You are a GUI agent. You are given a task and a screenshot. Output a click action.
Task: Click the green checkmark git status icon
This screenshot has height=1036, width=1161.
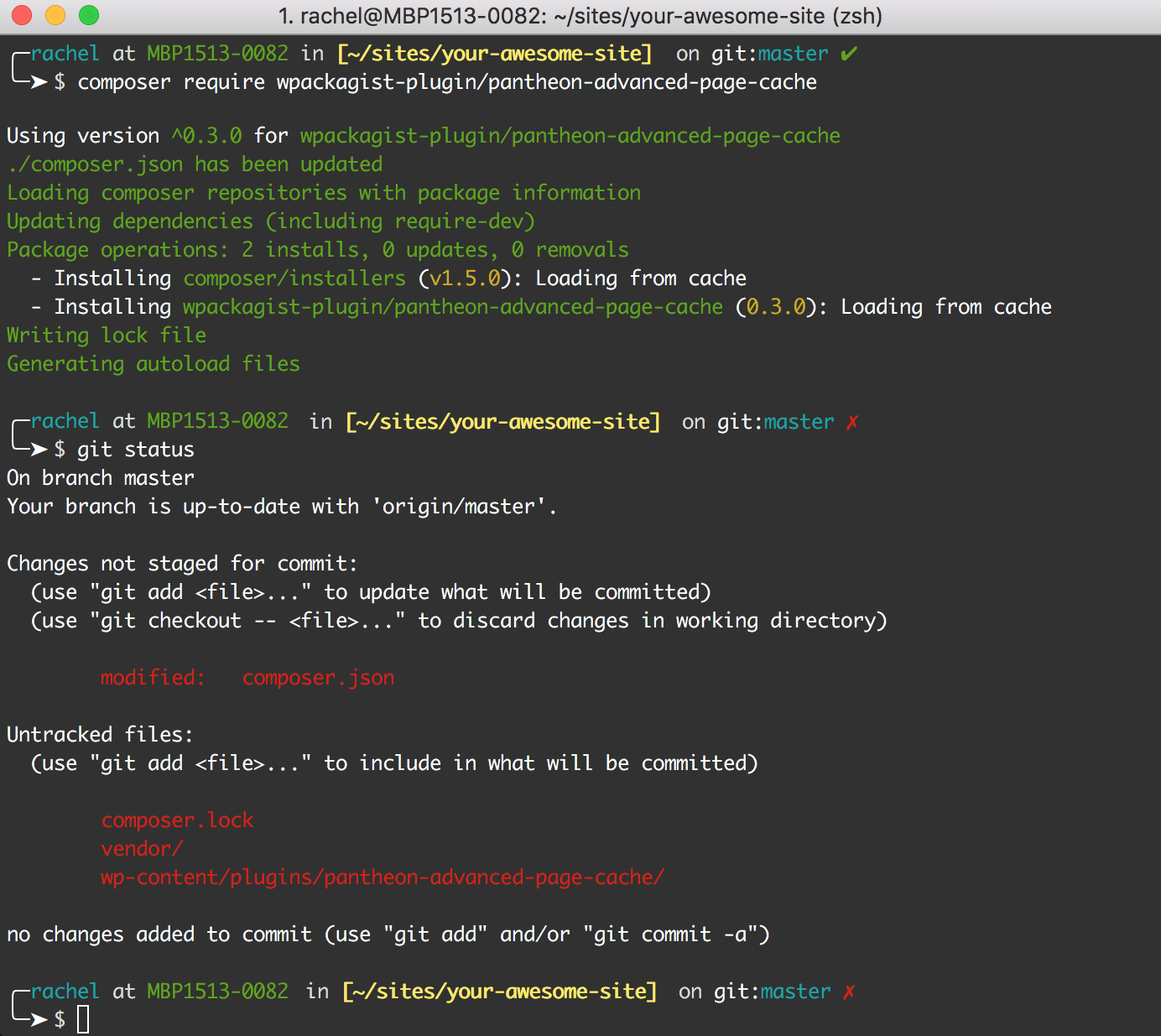pyautogui.click(x=849, y=54)
